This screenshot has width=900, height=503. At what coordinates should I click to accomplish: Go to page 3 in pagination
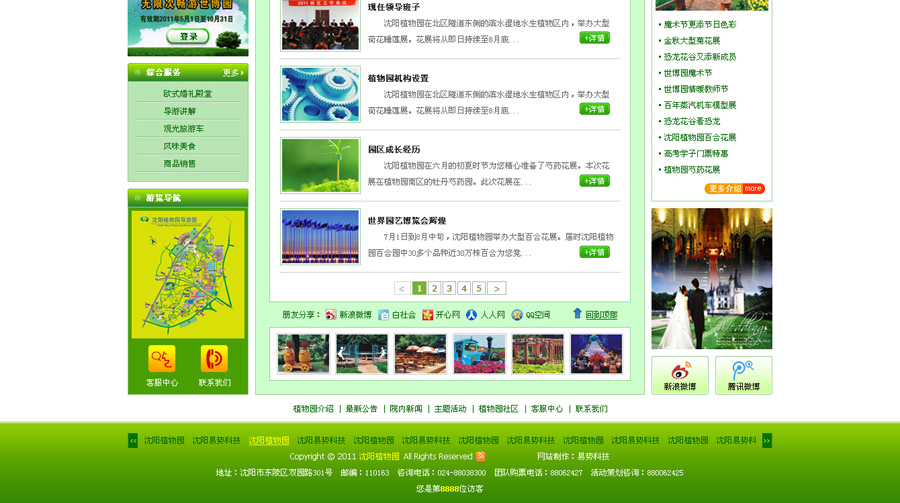pyautogui.click(x=449, y=288)
